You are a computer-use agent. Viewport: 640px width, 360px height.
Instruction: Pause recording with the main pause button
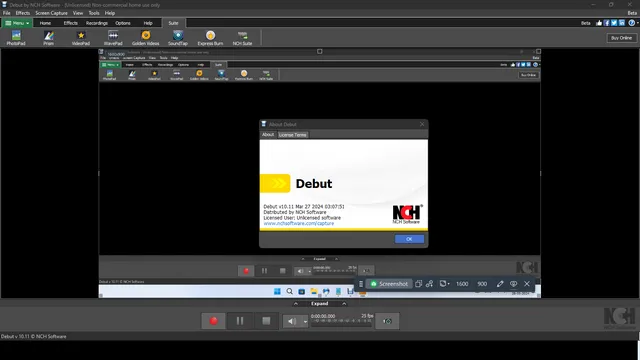[x=240, y=321]
